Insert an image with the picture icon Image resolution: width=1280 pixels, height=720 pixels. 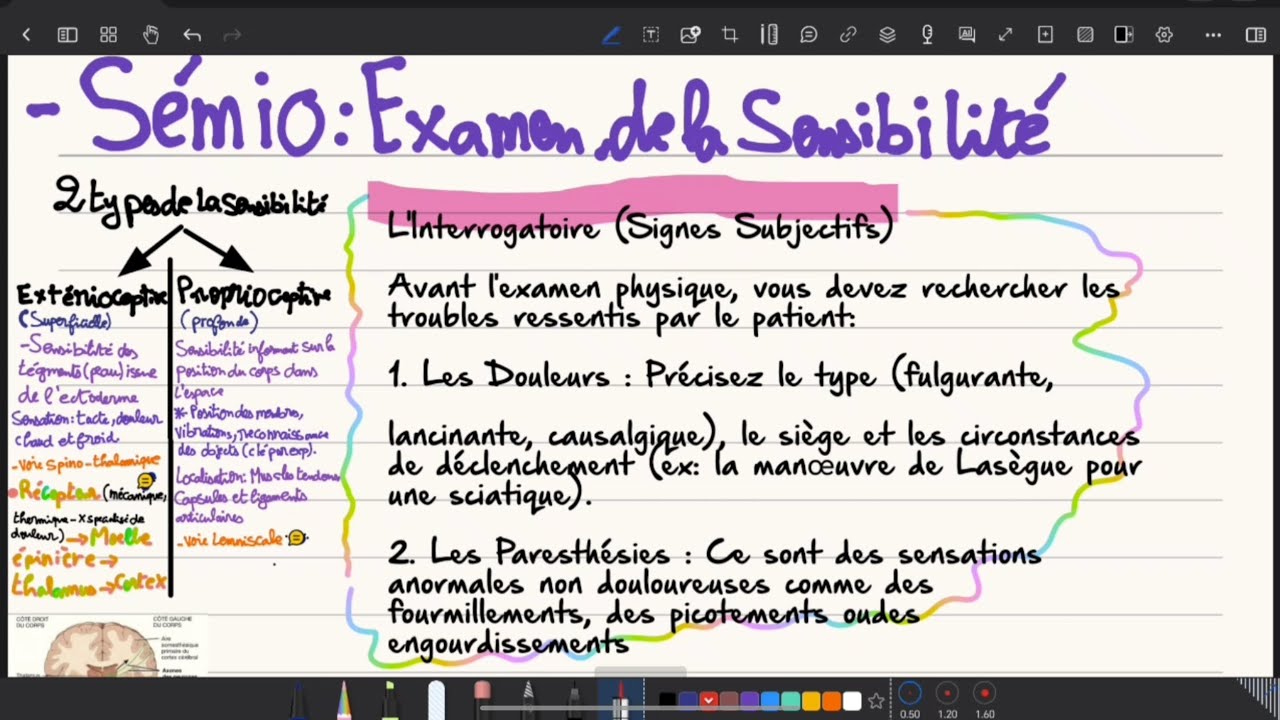(690, 35)
